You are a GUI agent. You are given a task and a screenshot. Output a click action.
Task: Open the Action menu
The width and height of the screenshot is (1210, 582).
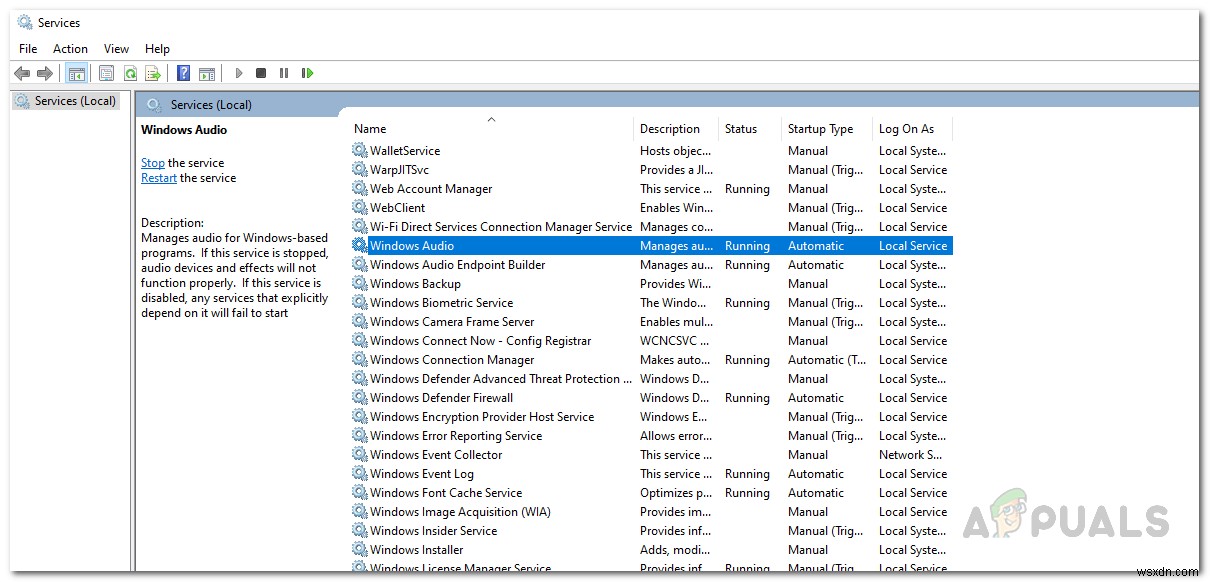(70, 48)
